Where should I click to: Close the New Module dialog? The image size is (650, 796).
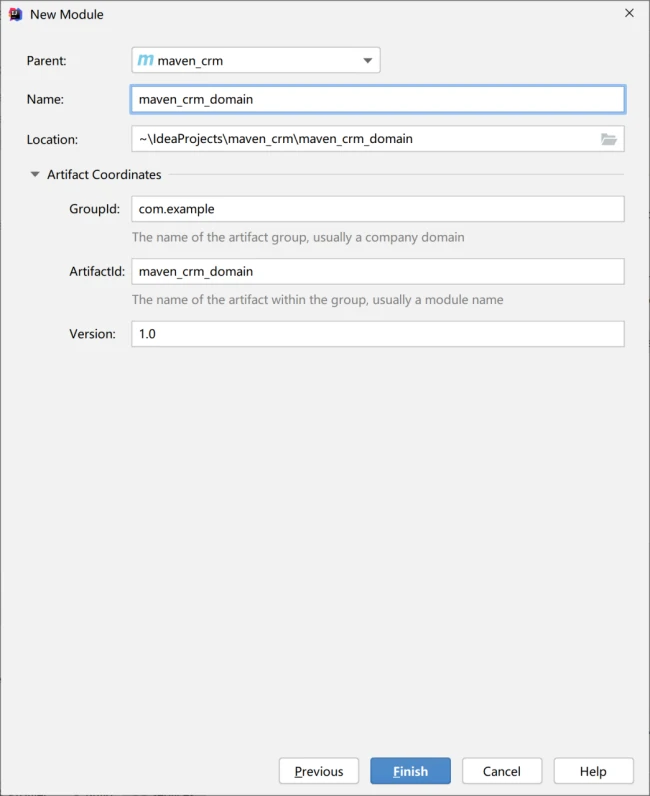[x=629, y=14]
